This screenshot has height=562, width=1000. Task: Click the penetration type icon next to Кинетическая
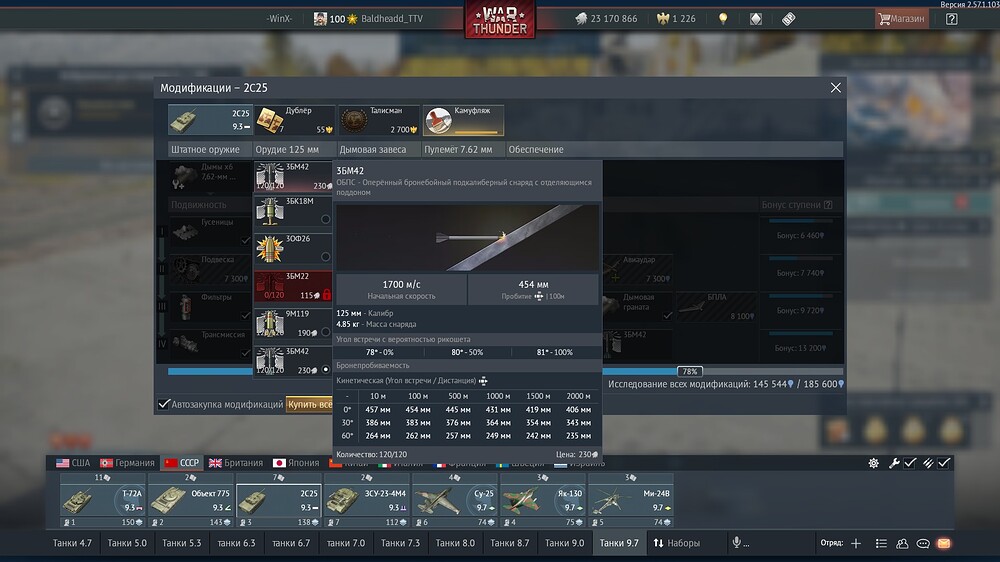483,381
